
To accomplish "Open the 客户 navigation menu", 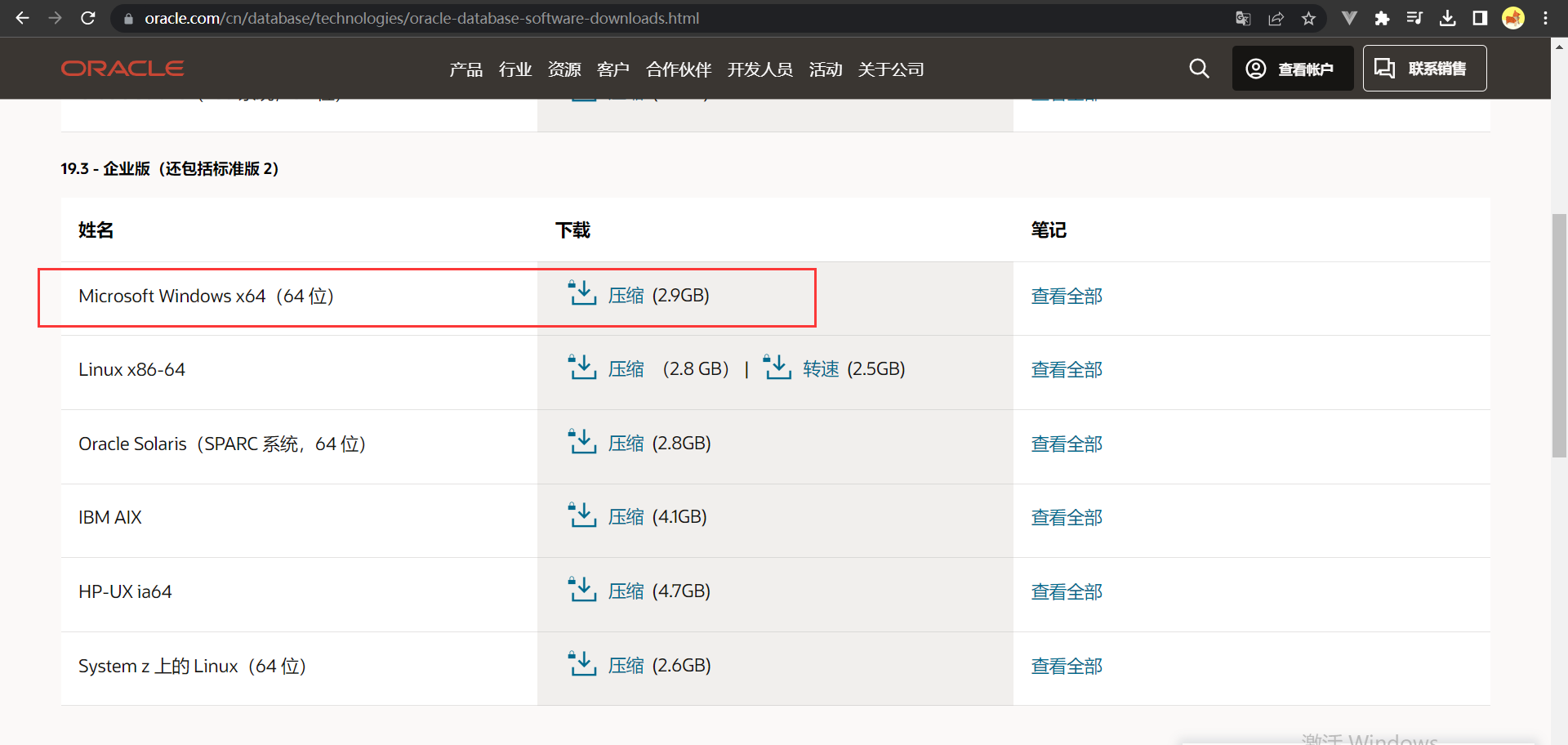I will click(x=612, y=69).
